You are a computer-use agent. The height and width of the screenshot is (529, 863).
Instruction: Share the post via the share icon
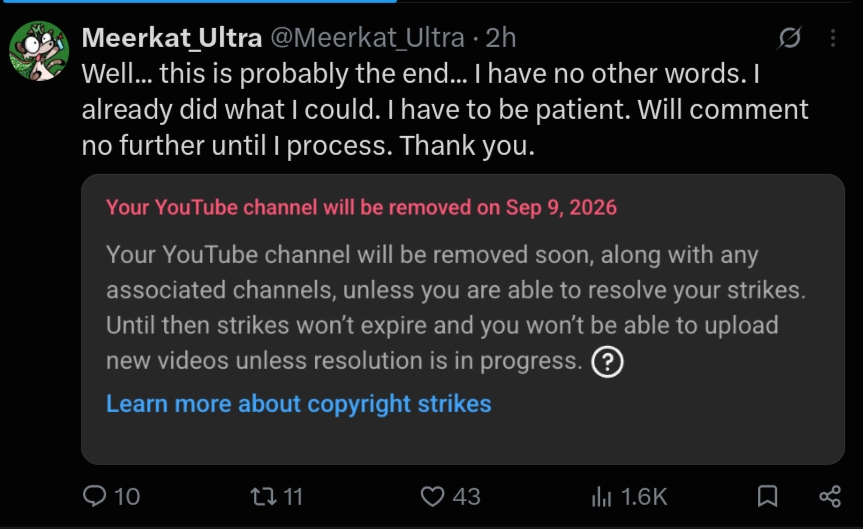point(830,496)
